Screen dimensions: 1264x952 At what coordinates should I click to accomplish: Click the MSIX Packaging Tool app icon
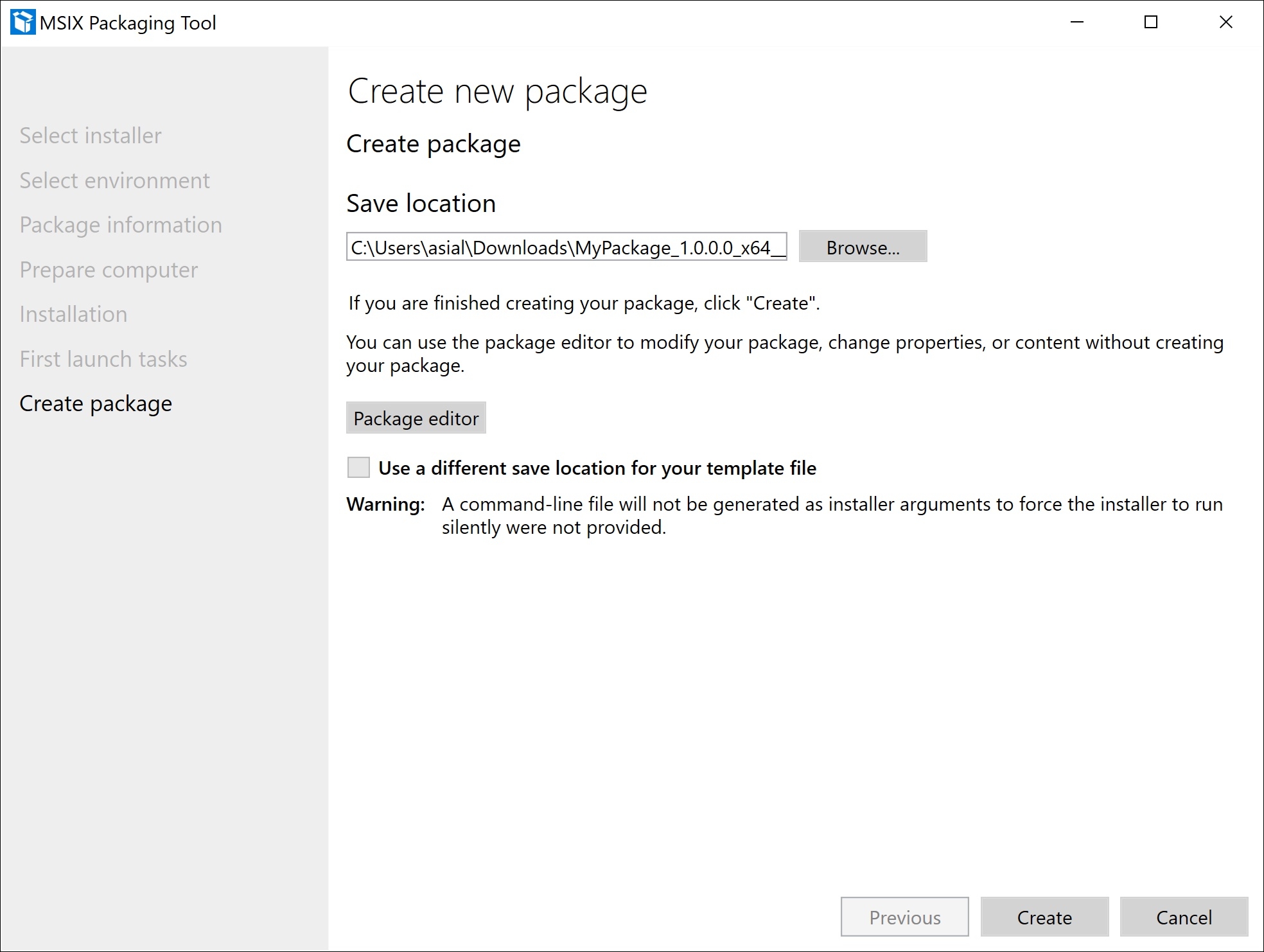pyautogui.click(x=23, y=22)
